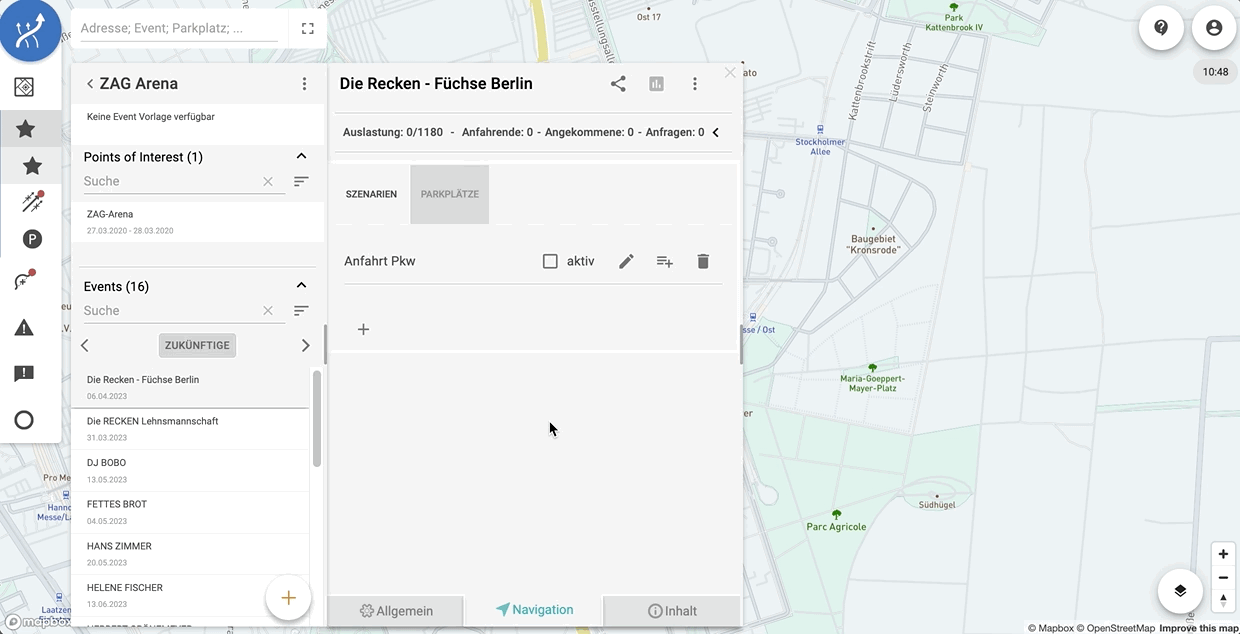1240x634 pixels.
Task: Zoom in on the map
Action: [x=1223, y=554]
